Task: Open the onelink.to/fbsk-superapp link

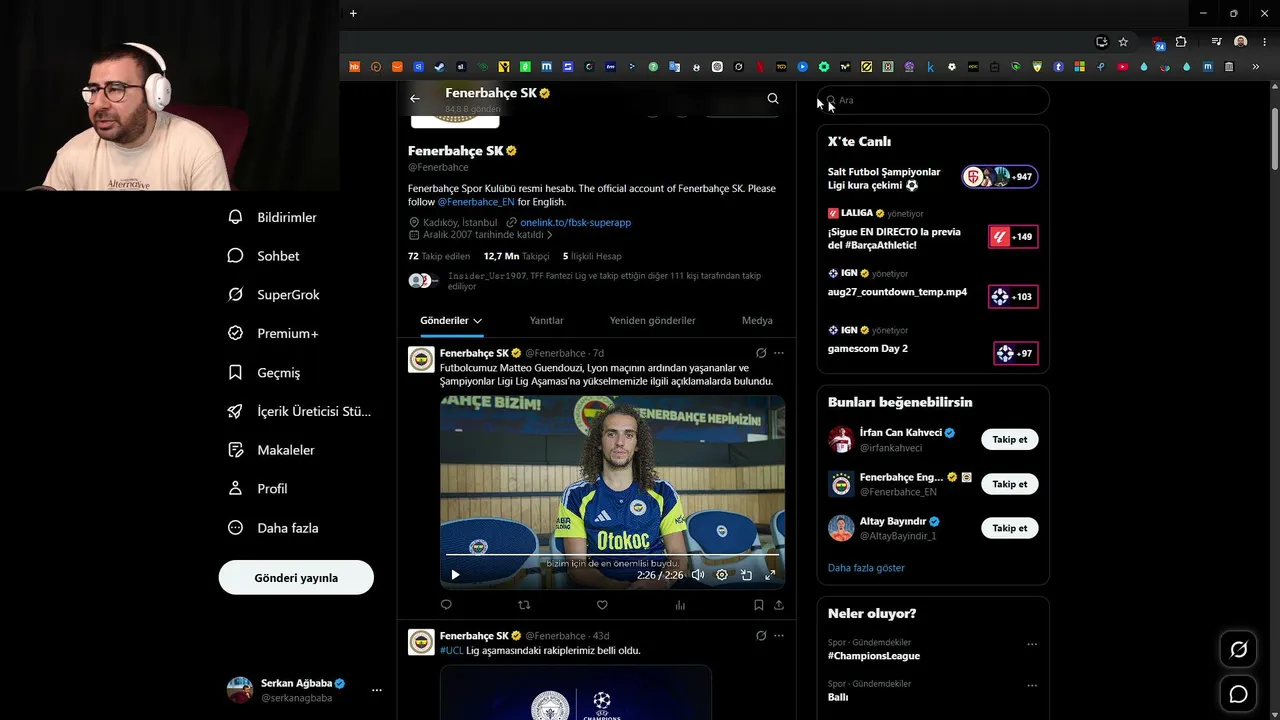Action: (575, 222)
